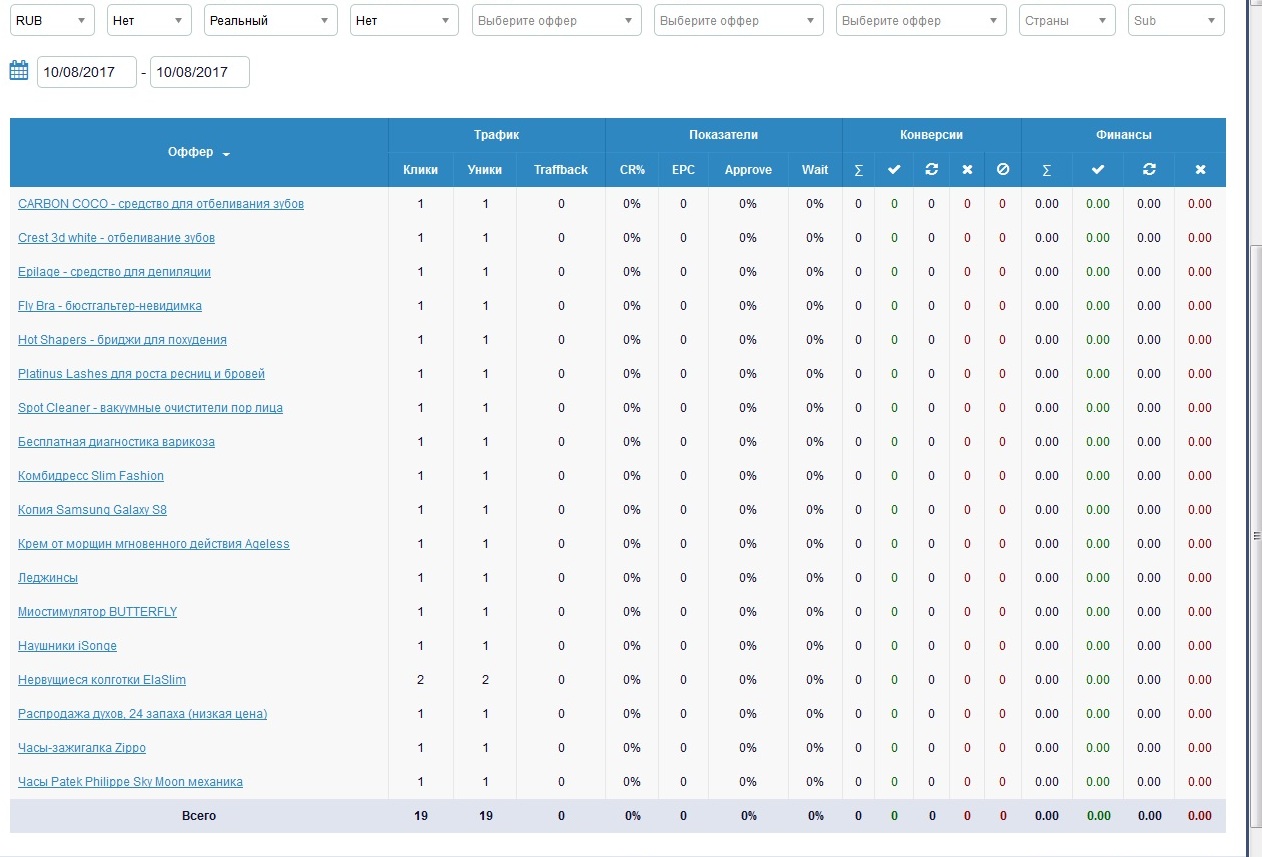
Task: Open the Часы-зажигалка Zippo offer link
Action: (82, 748)
